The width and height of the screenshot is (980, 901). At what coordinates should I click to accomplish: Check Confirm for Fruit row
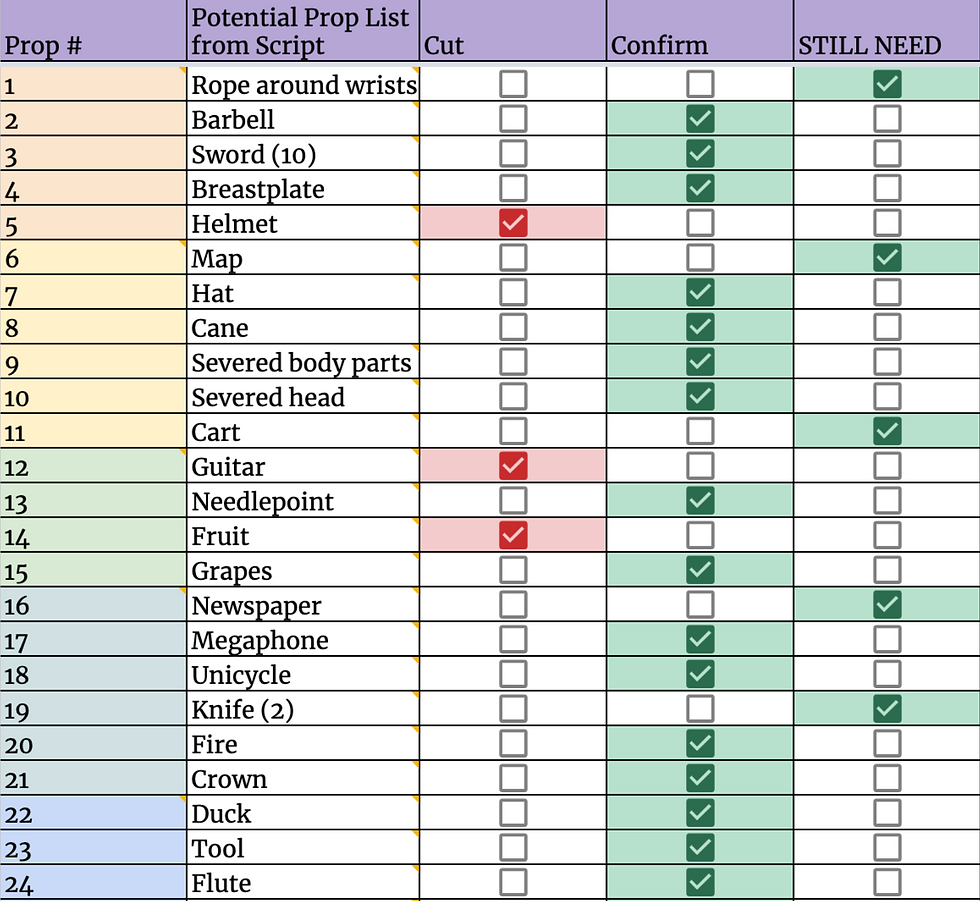[700, 535]
